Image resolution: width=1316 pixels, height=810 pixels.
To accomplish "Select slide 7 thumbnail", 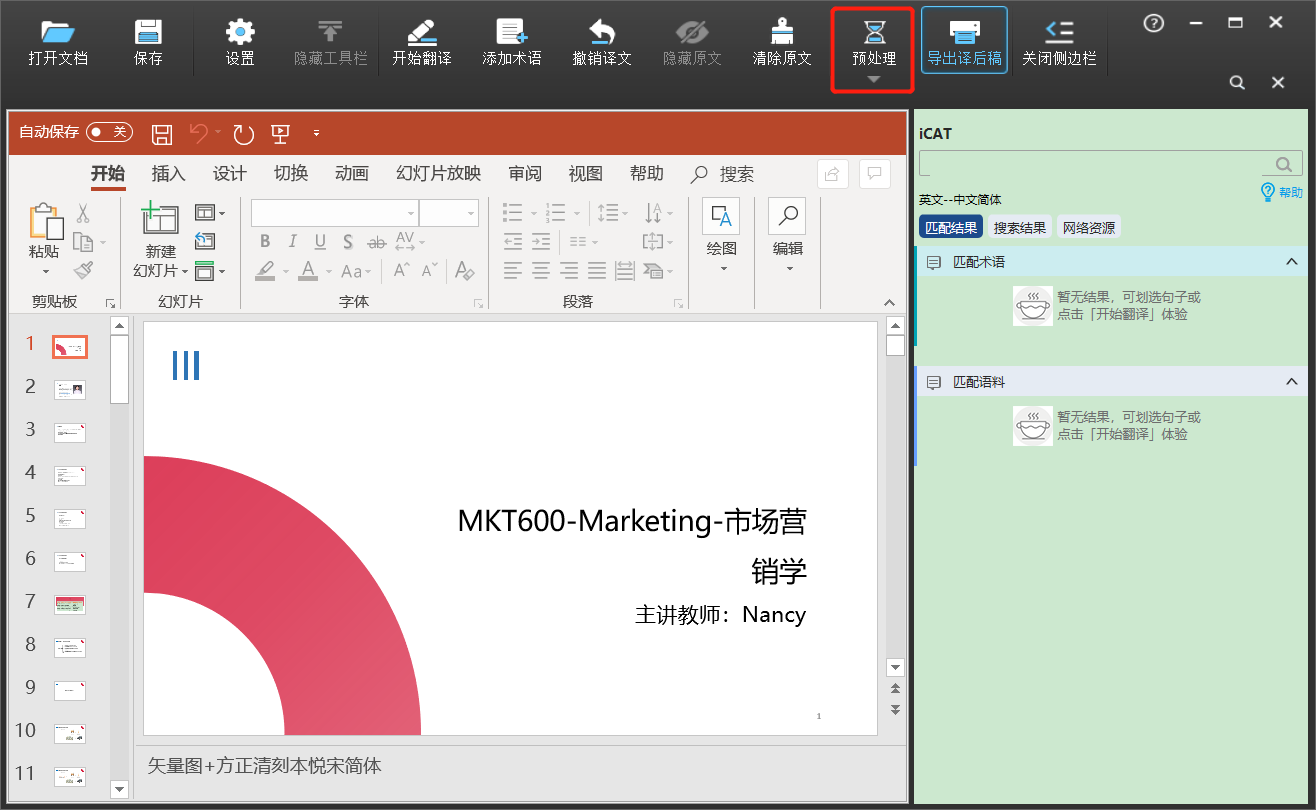I will coord(69,604).
